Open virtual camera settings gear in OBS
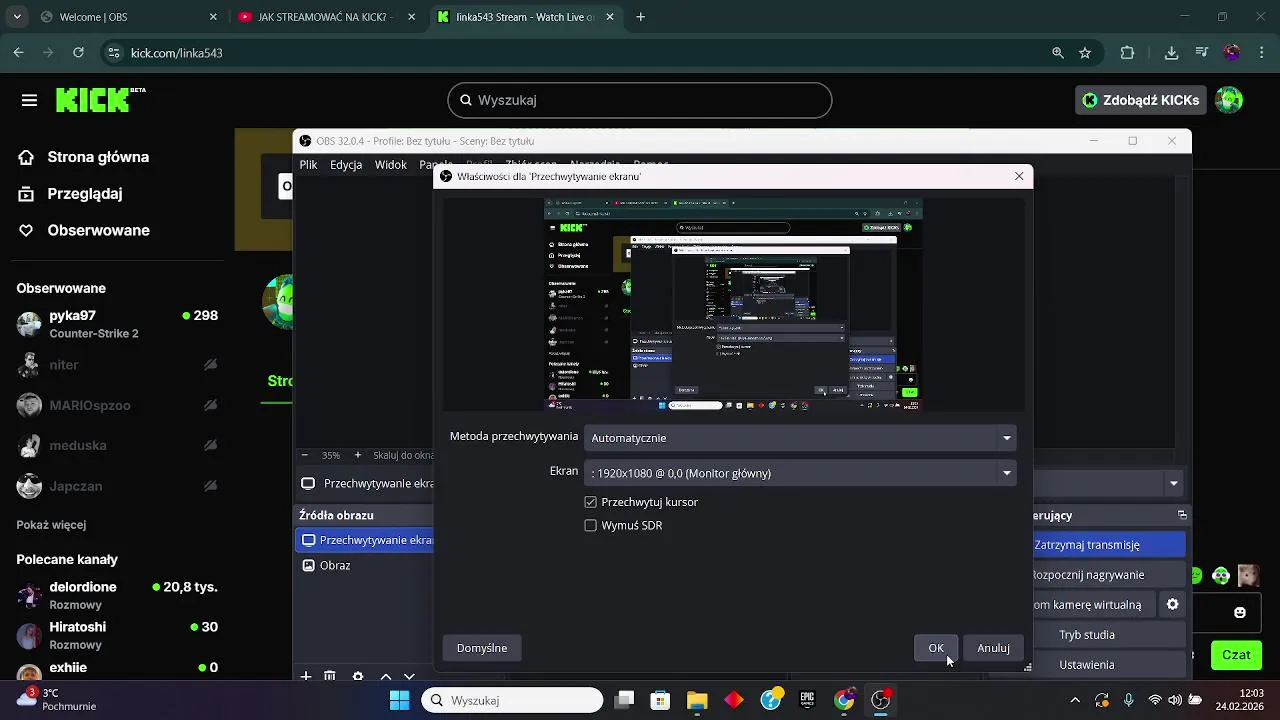Image resolution: width=1280 pixels, height=720 pixels. click(1173, 605)
